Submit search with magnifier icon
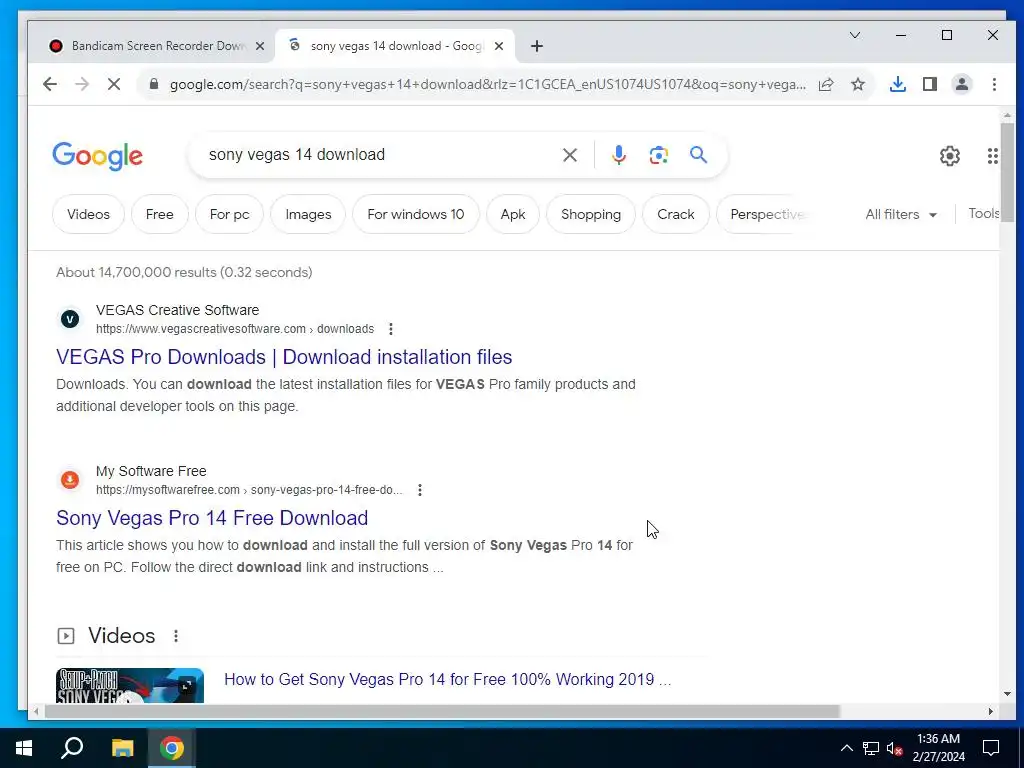 698,155
